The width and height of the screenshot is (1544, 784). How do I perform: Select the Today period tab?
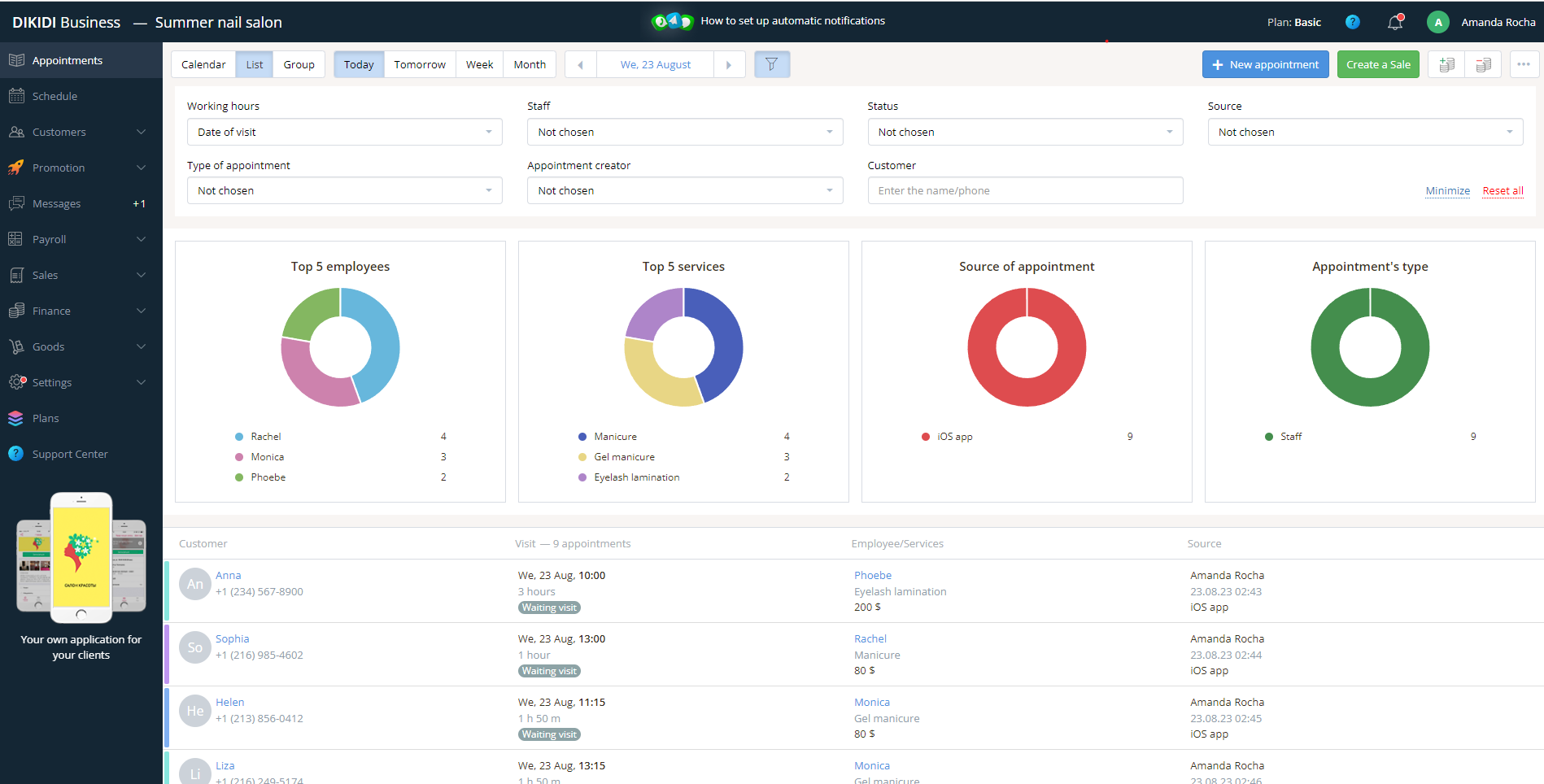tap(359, 64)
